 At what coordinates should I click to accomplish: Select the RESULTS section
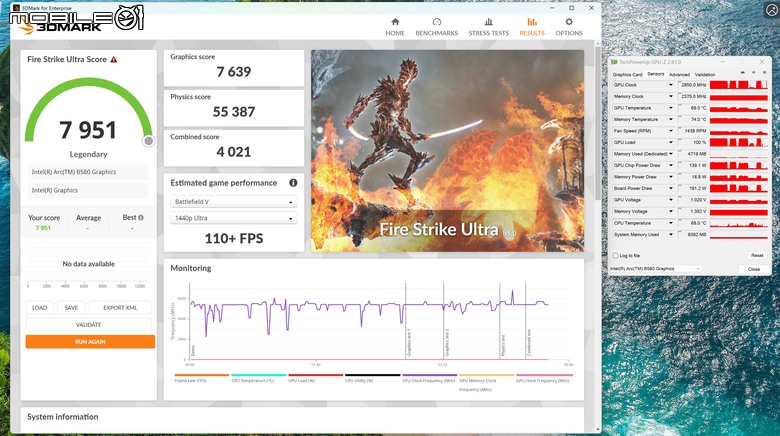click(x=532, y=27)
